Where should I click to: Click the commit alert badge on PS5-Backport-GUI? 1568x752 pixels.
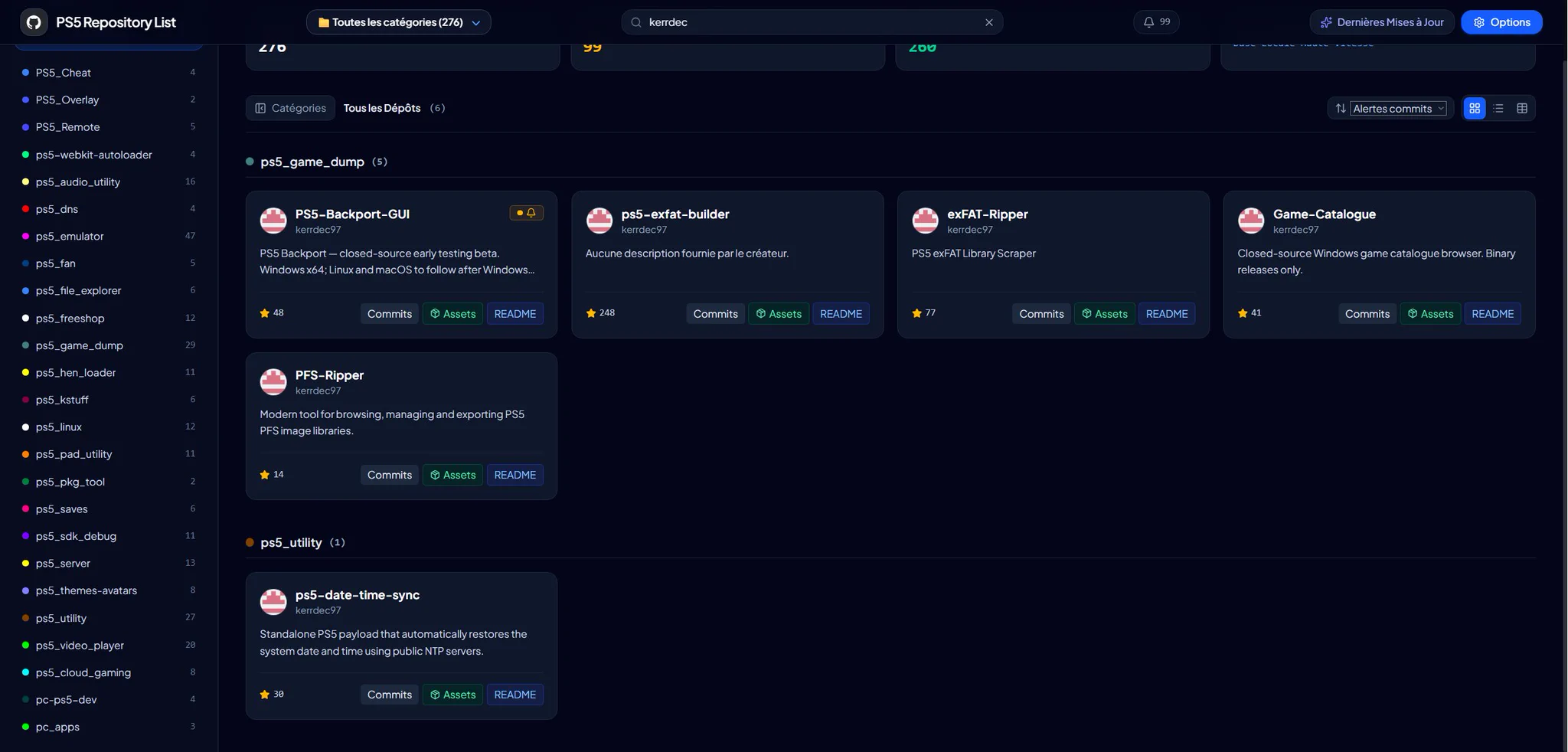click(526, 213)
